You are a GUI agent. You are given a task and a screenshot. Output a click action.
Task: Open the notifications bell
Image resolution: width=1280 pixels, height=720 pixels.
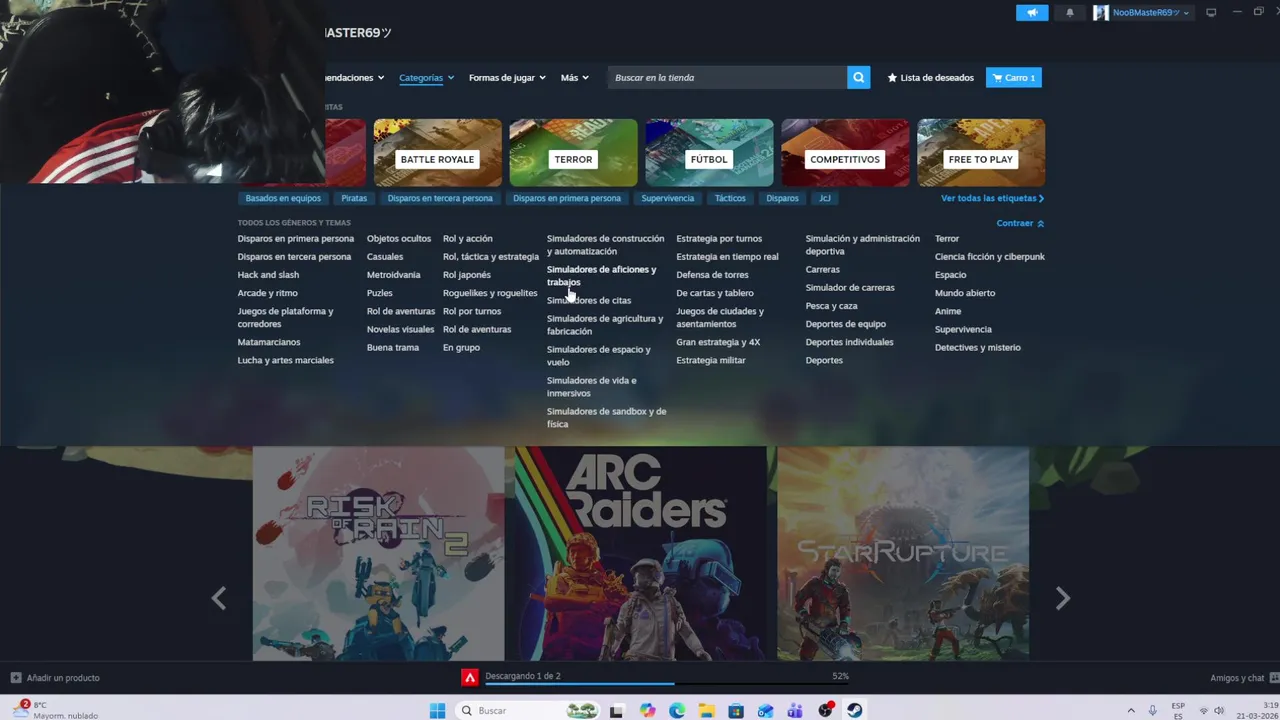pos(1070,13)
